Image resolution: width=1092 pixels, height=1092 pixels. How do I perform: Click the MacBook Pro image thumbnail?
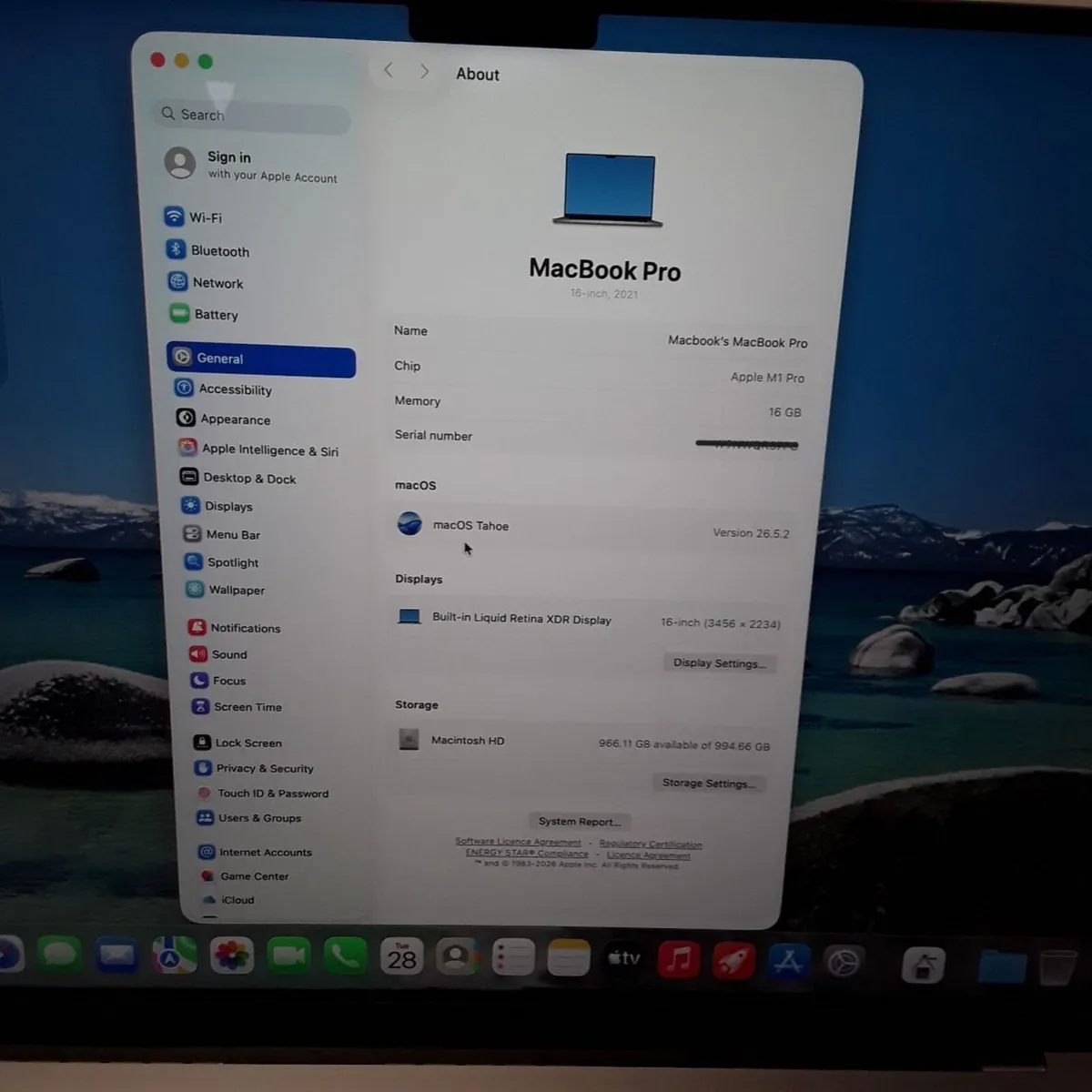608,189
